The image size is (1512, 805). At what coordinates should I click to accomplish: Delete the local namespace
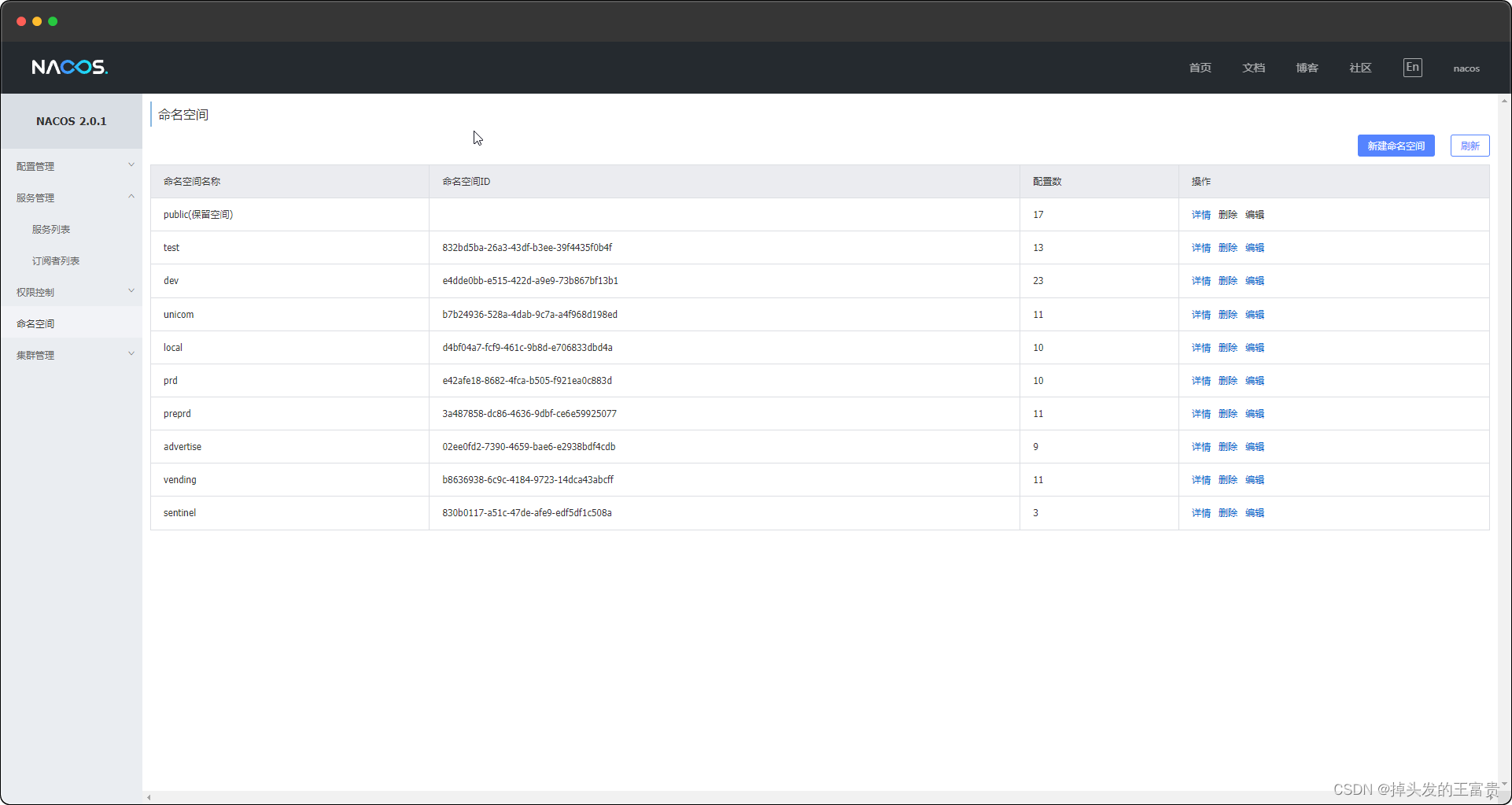[1227, 348]
